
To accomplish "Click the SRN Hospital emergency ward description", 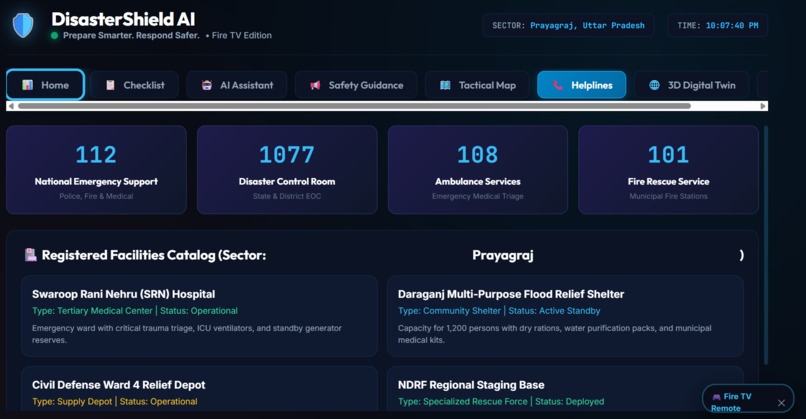I will click(187, 334).
